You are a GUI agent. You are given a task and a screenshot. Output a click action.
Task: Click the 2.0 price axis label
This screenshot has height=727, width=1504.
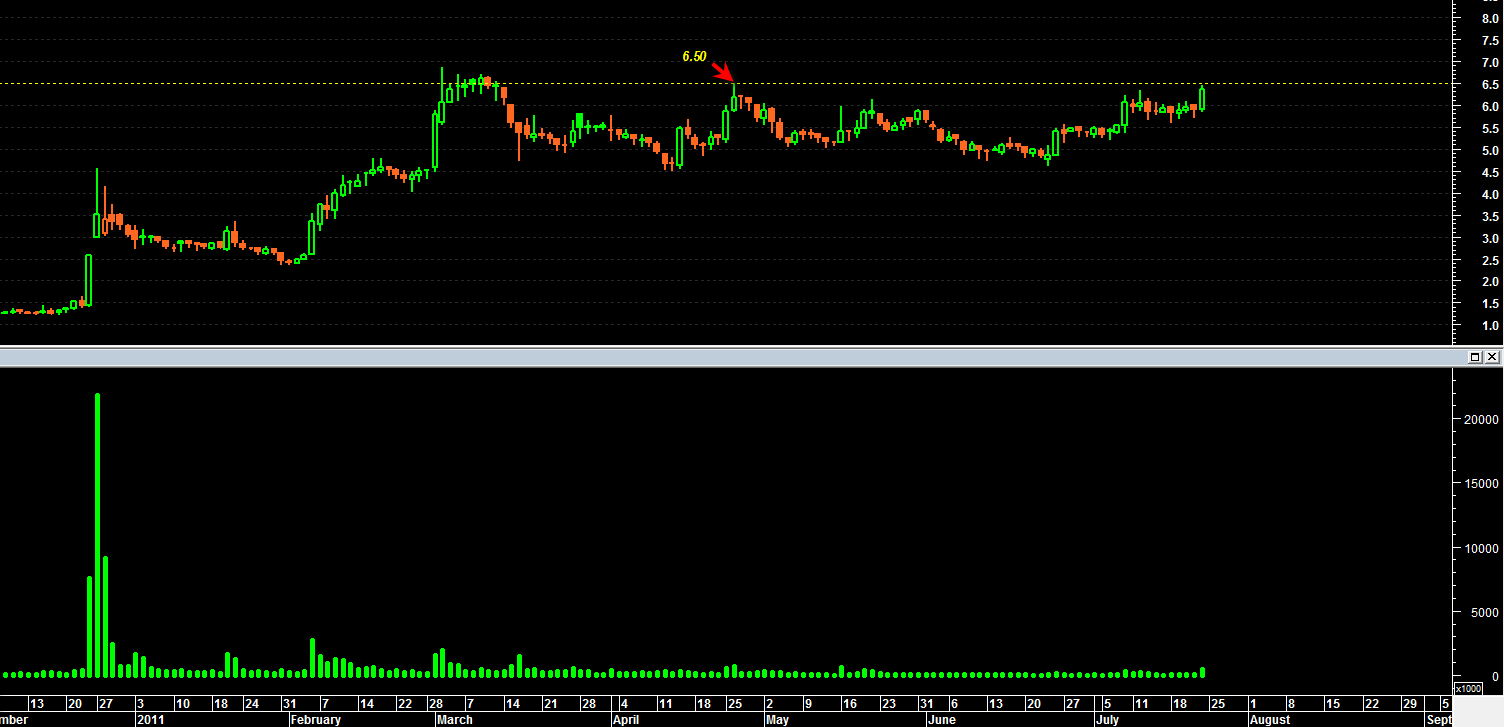[x=1490, y=282]
